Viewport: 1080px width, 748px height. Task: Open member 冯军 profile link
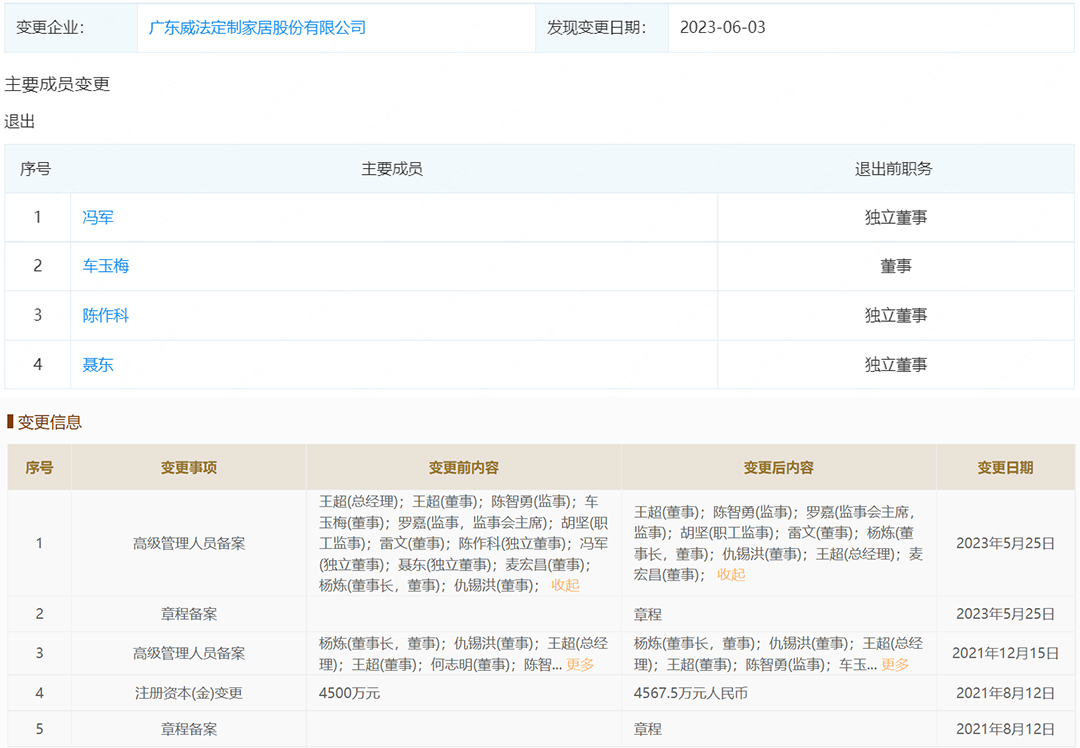tap(98, 218)
